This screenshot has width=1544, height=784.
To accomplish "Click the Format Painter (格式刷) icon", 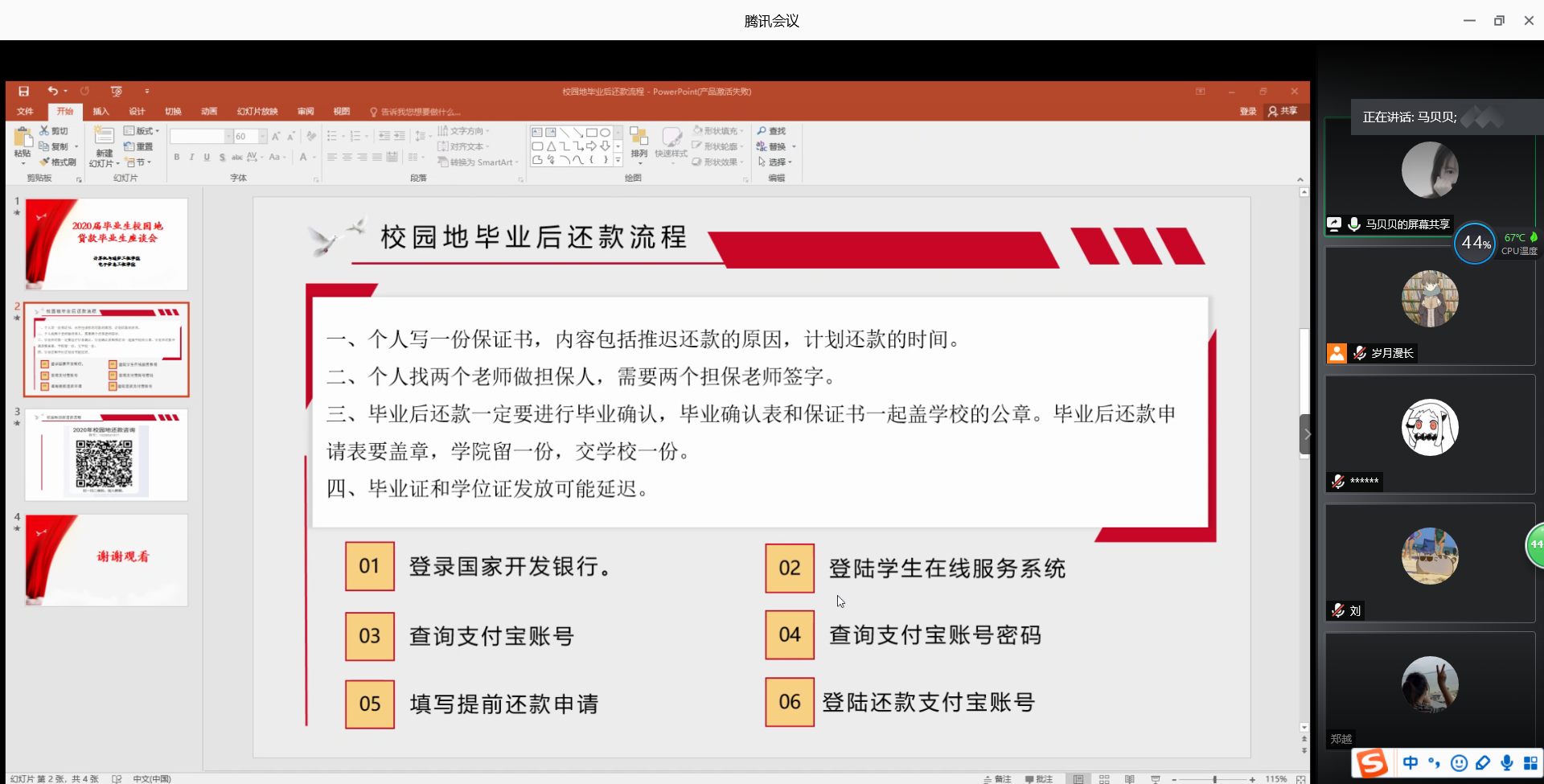I will (x=58, y=162).
